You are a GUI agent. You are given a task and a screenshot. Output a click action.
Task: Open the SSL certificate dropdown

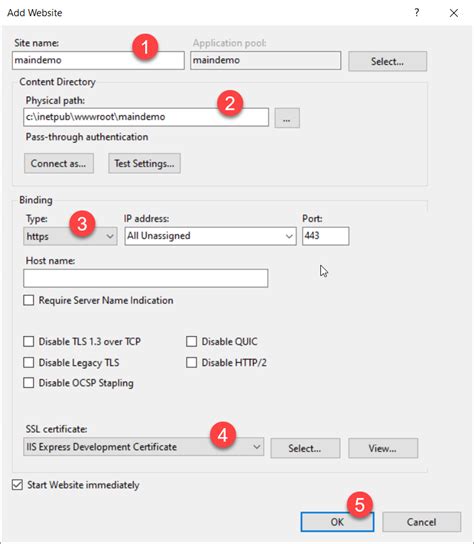click(x=144, y=447)
